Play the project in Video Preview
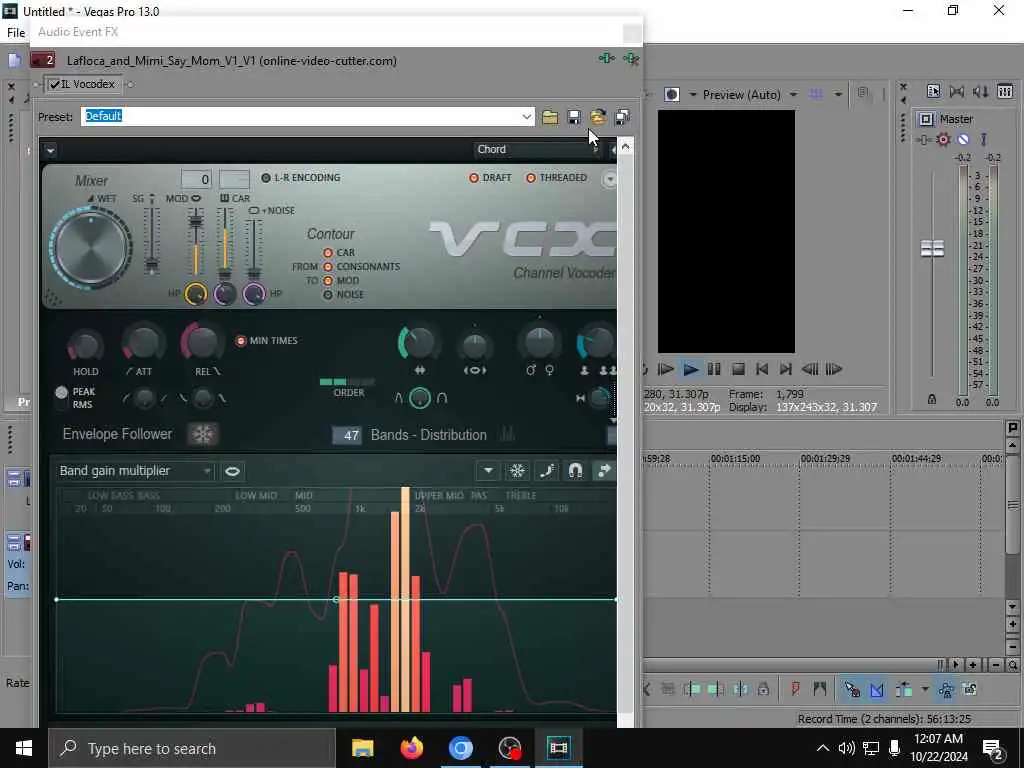1024x768 pixels. [x=690, y=369]
